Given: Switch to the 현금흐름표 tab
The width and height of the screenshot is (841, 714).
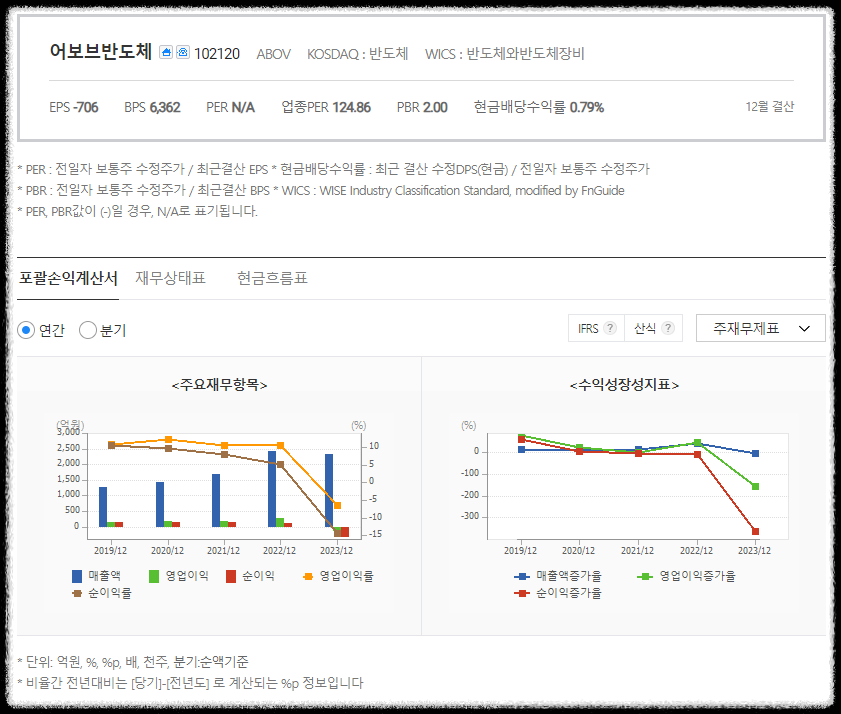Looking at the screenshot, I should click(272, 278).
